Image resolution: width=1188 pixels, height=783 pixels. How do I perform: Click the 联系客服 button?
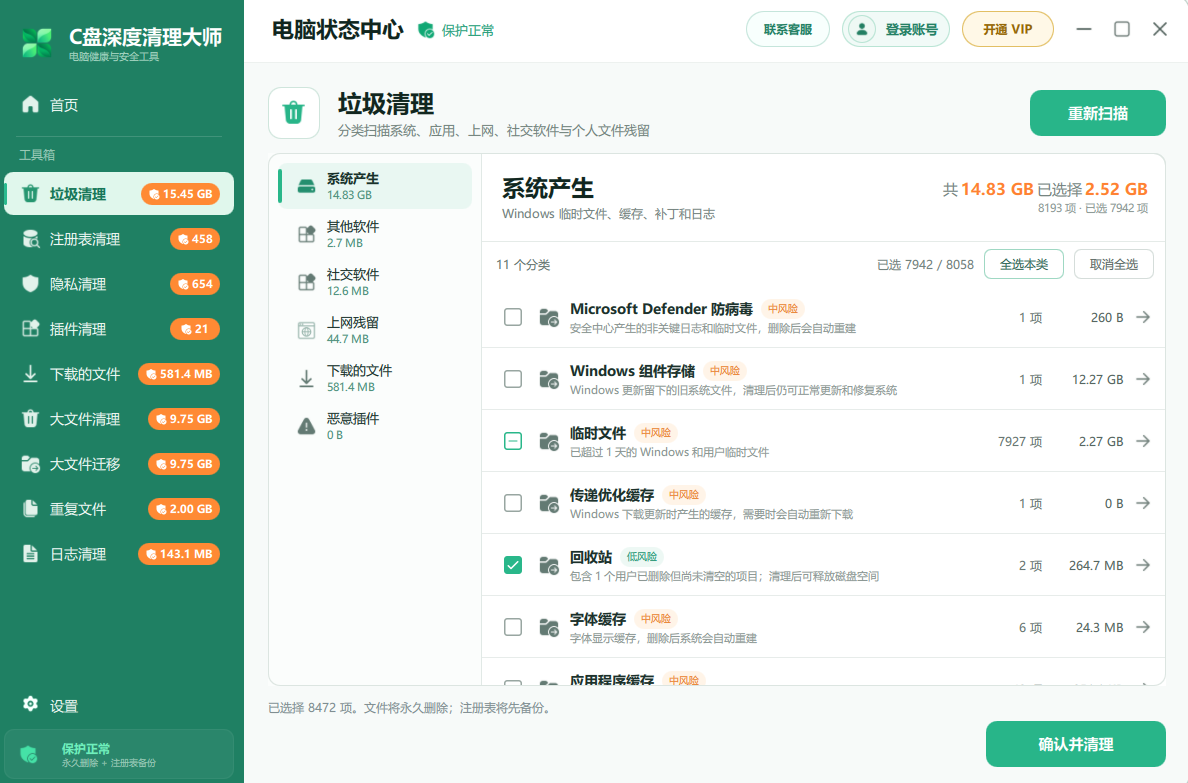(x=787, y=30)
